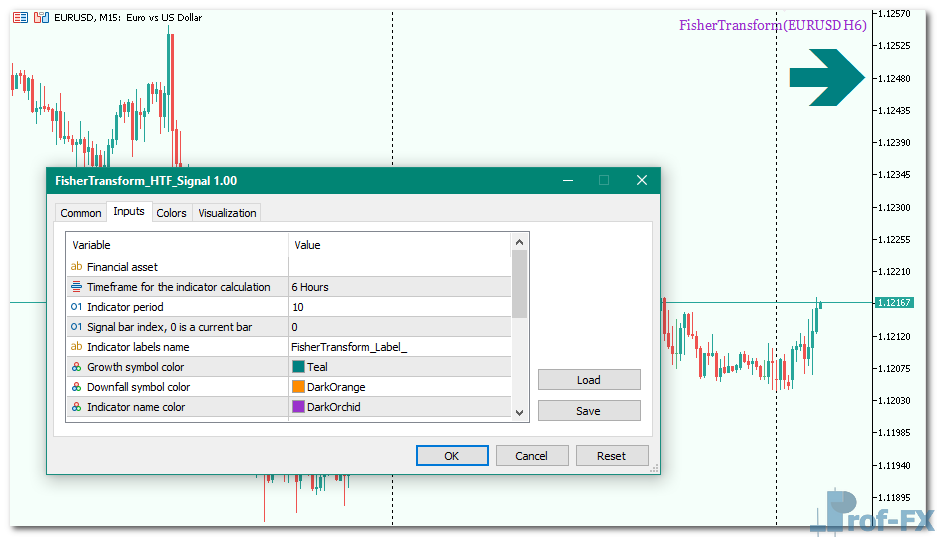
Task: Click the color icon beside Downfall symbol color
Action: tap(76, 387)
